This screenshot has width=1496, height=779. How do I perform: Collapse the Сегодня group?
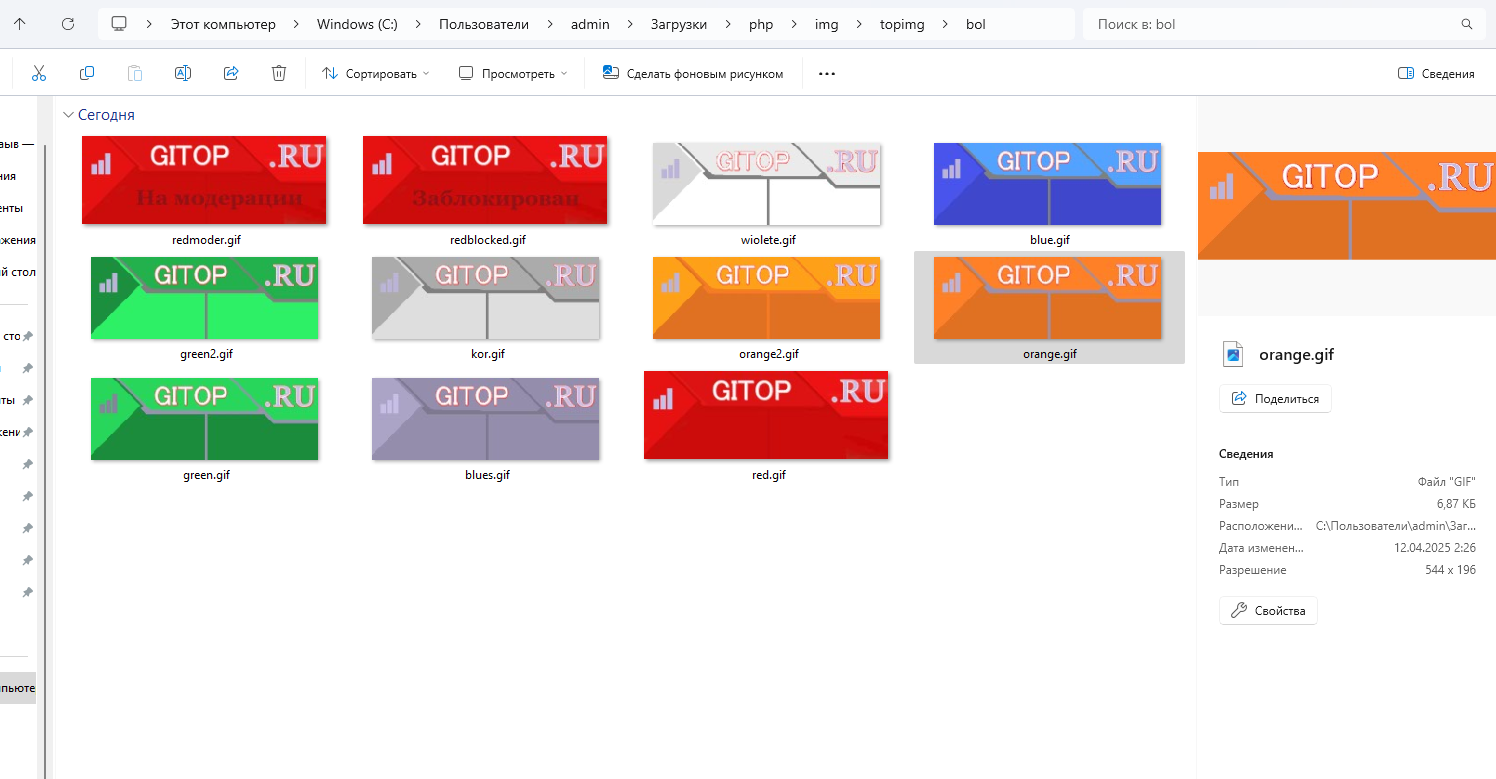coord(68,115)
